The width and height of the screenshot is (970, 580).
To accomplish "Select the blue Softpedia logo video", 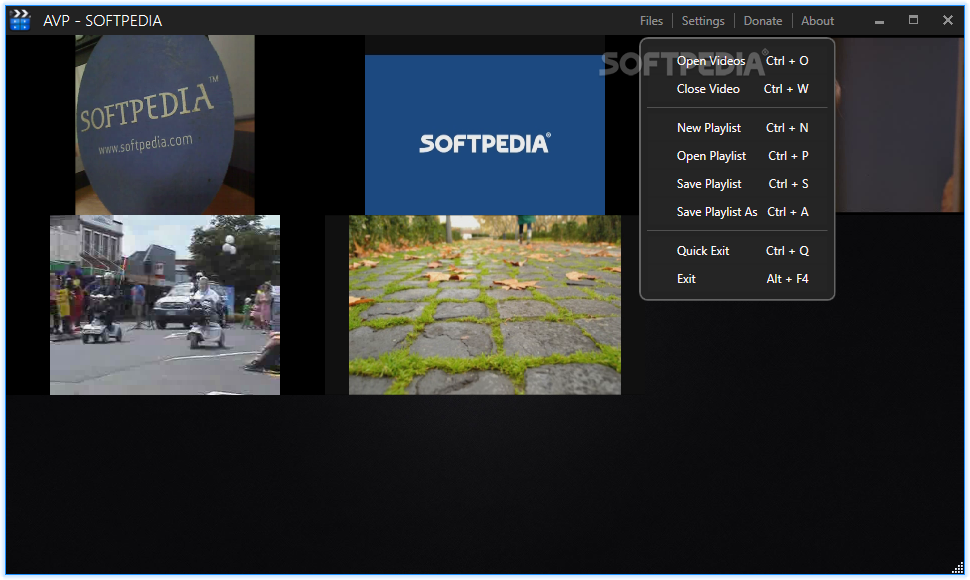I will click(484, 135).
